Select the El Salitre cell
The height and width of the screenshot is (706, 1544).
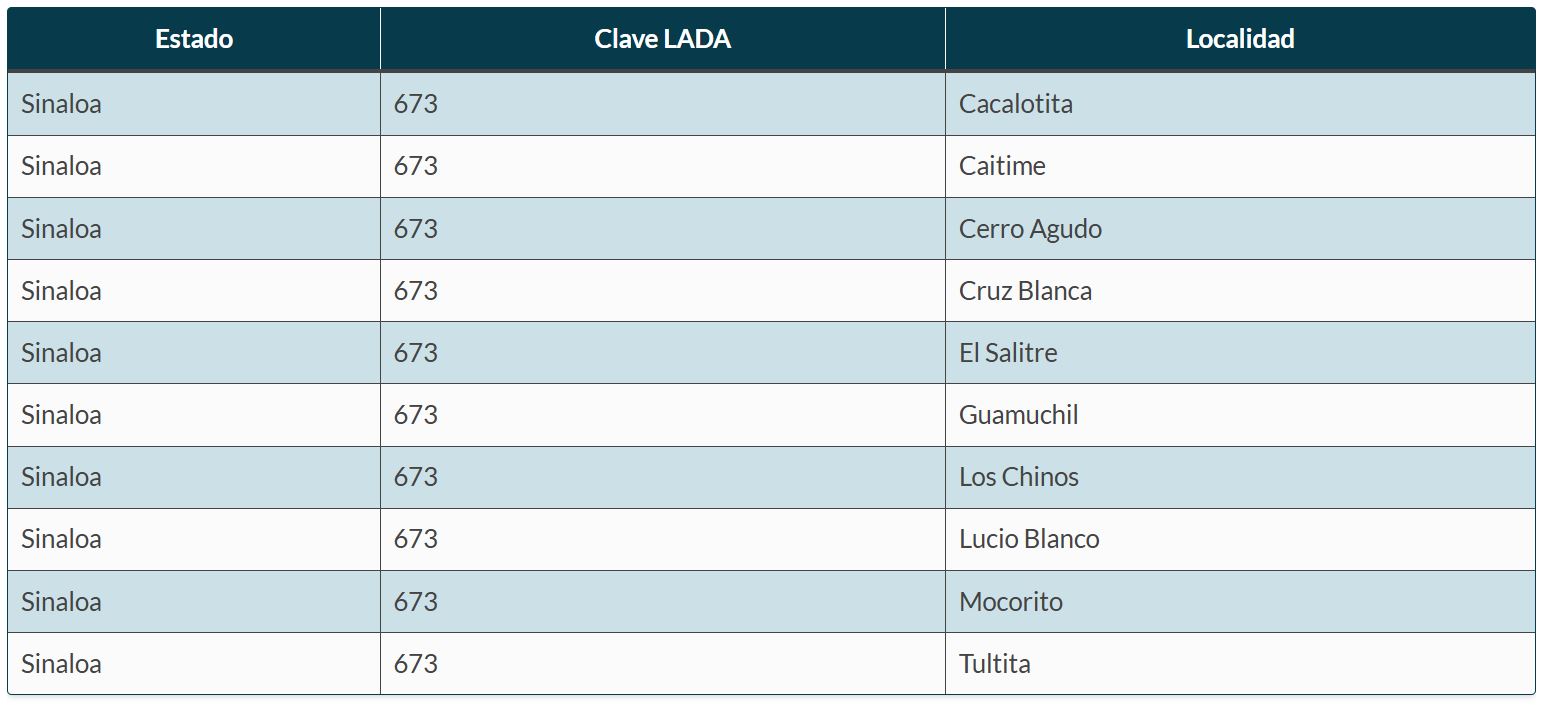[1008, 353]
